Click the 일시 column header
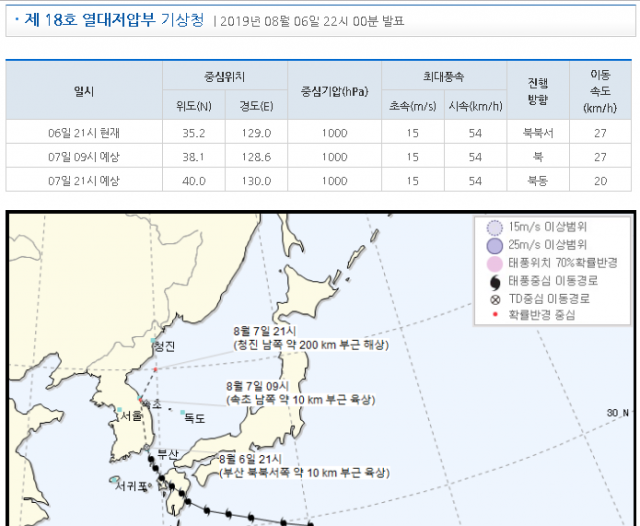This screenshot has width=640, height=526. (84, 90)
